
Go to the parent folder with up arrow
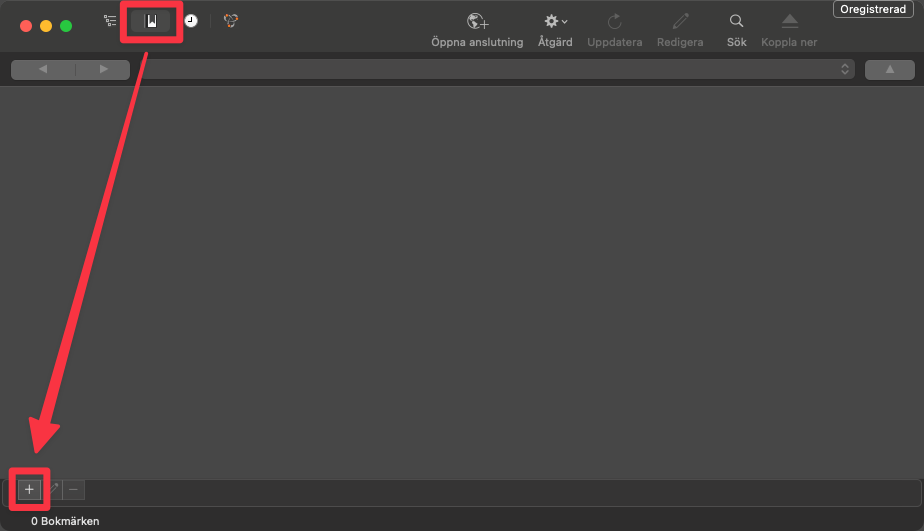pos(889,69)
